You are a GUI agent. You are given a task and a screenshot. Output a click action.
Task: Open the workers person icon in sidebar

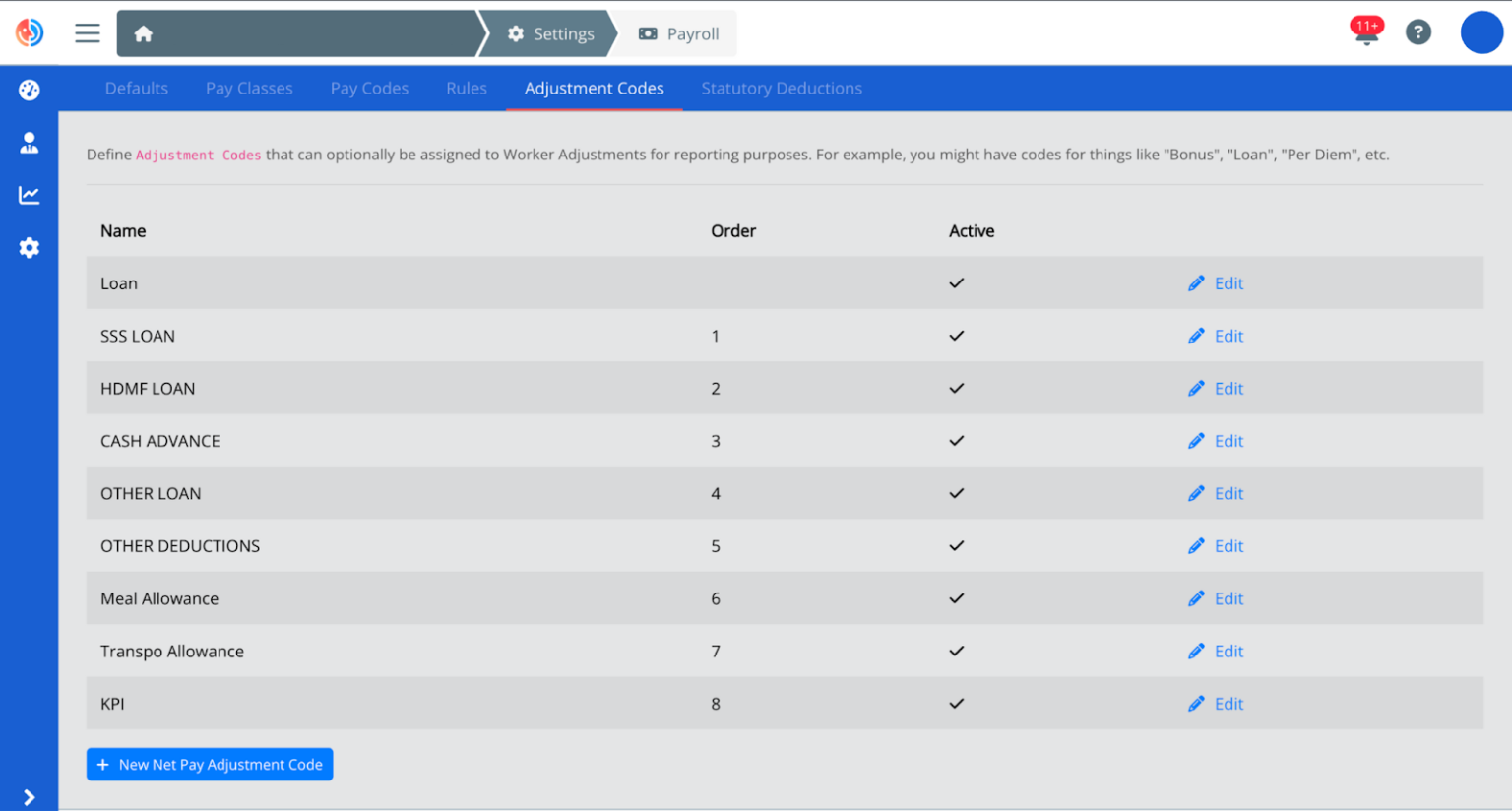[30, 143]
